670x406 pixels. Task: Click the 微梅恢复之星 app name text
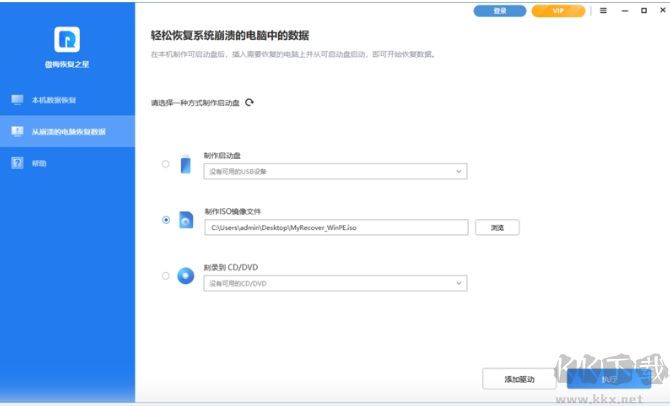67,64
